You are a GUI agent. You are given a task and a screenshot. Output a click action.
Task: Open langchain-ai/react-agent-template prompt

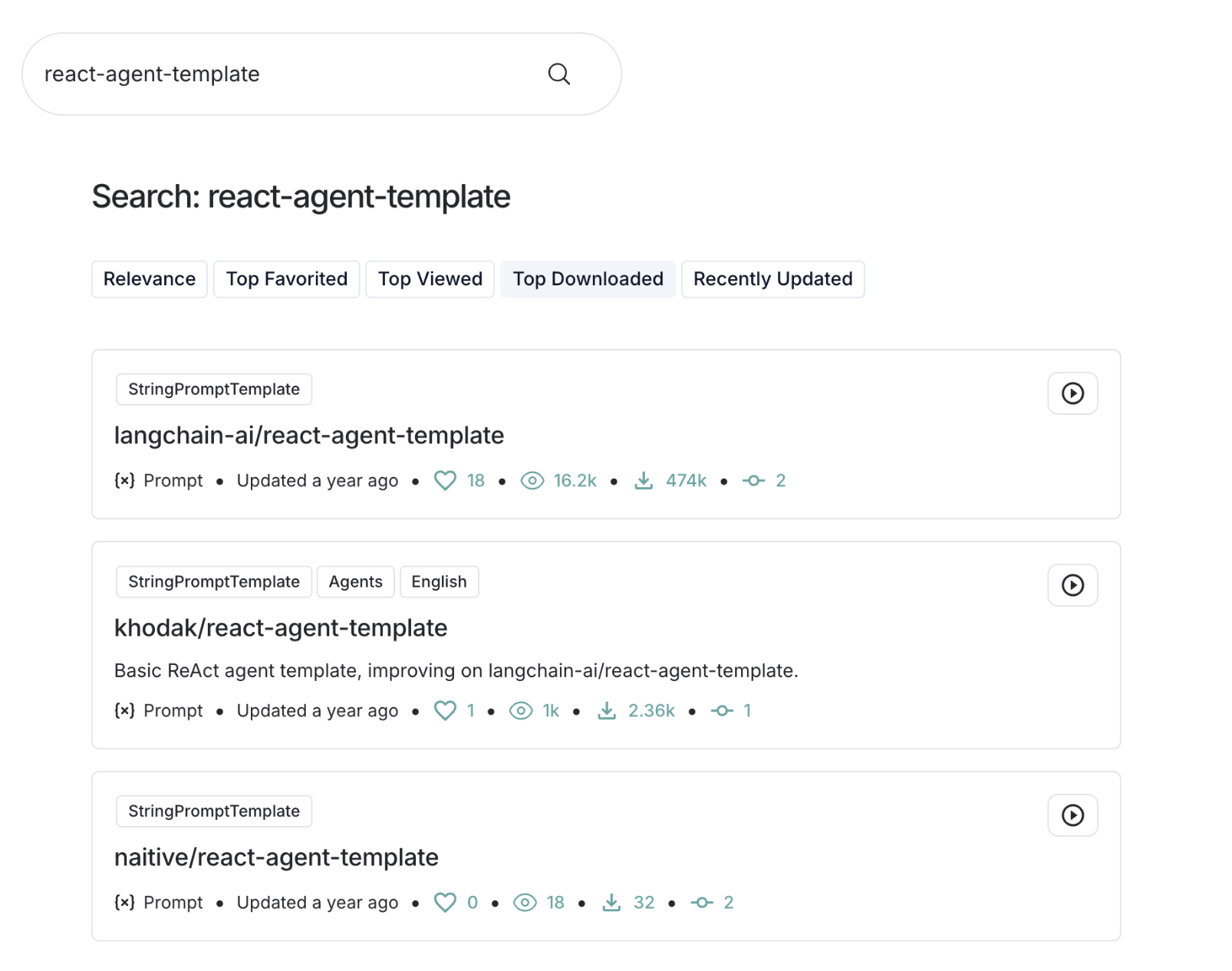(309, 436)
